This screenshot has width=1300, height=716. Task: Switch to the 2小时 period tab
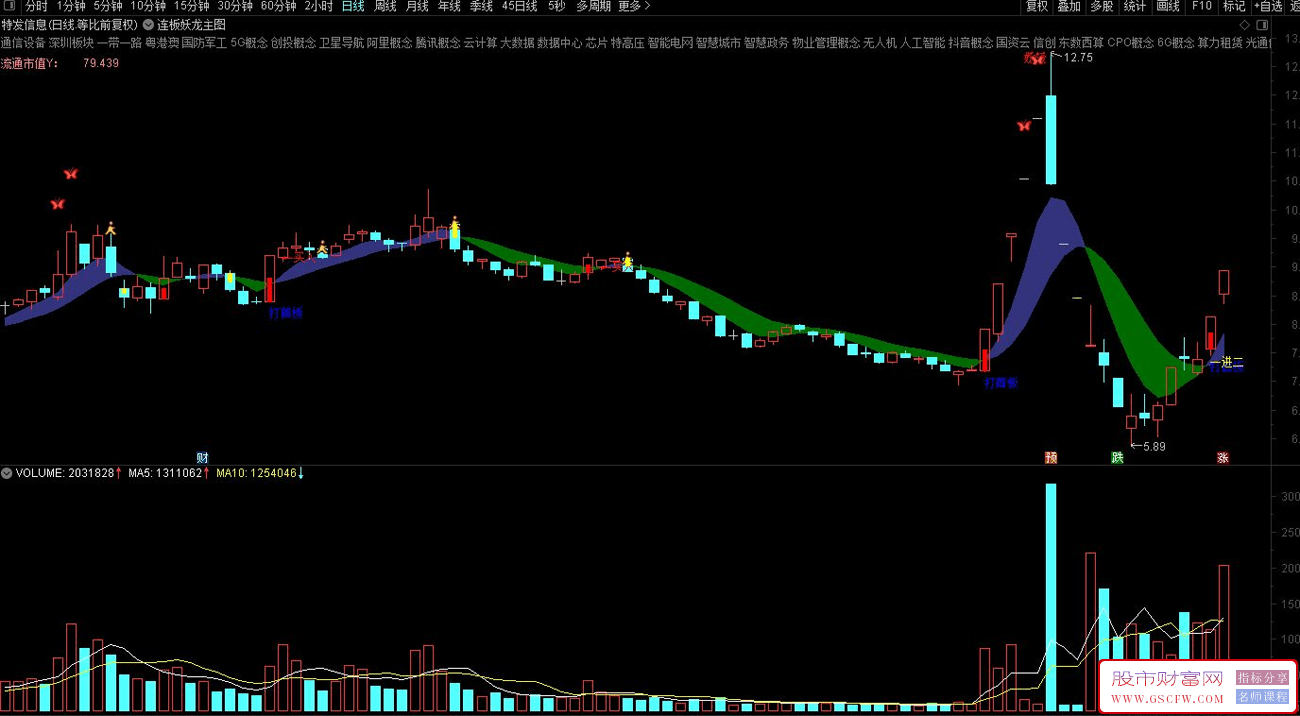[318, 6]
